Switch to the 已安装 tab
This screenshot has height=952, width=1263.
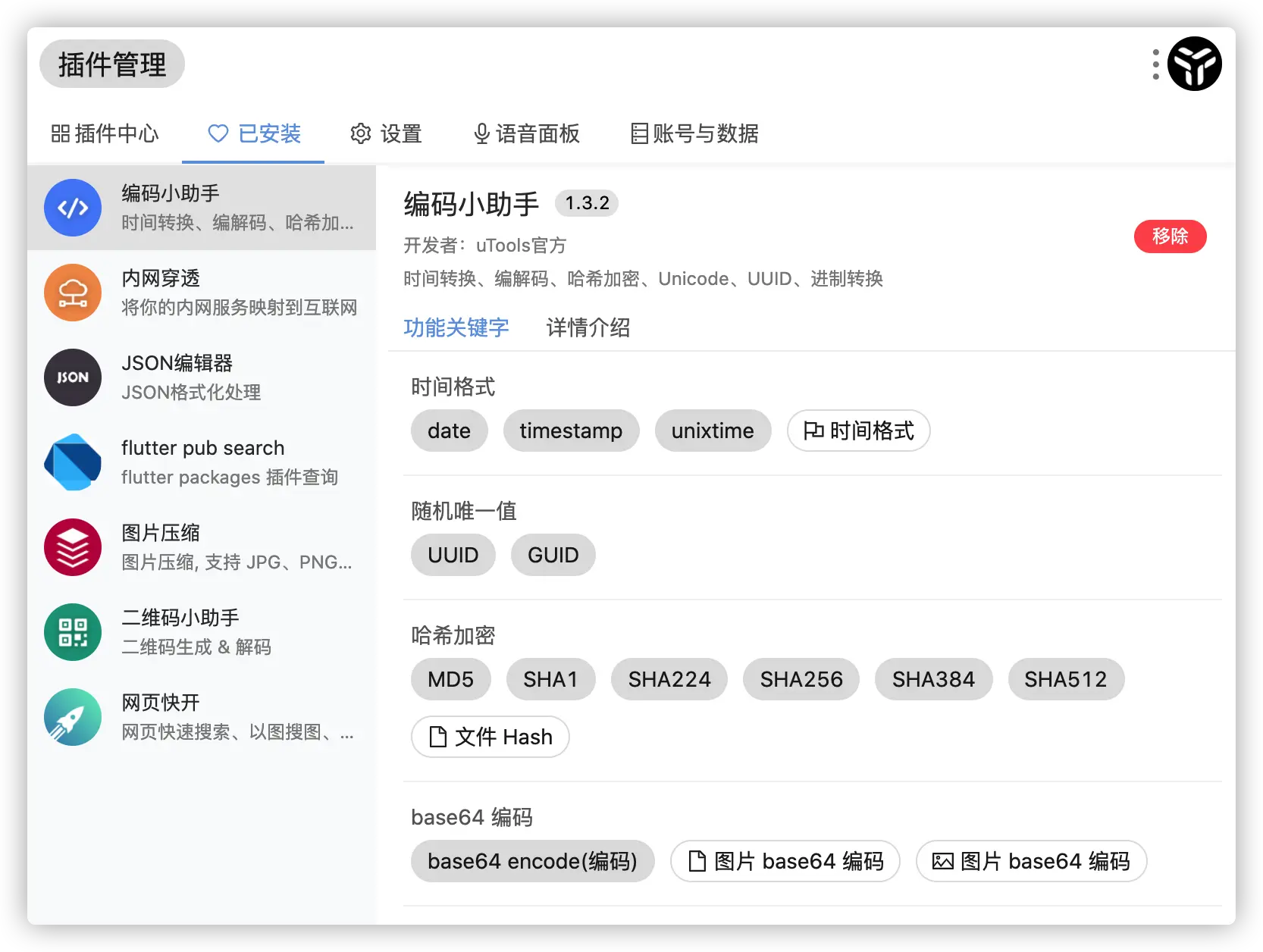(x=255, y=134)
